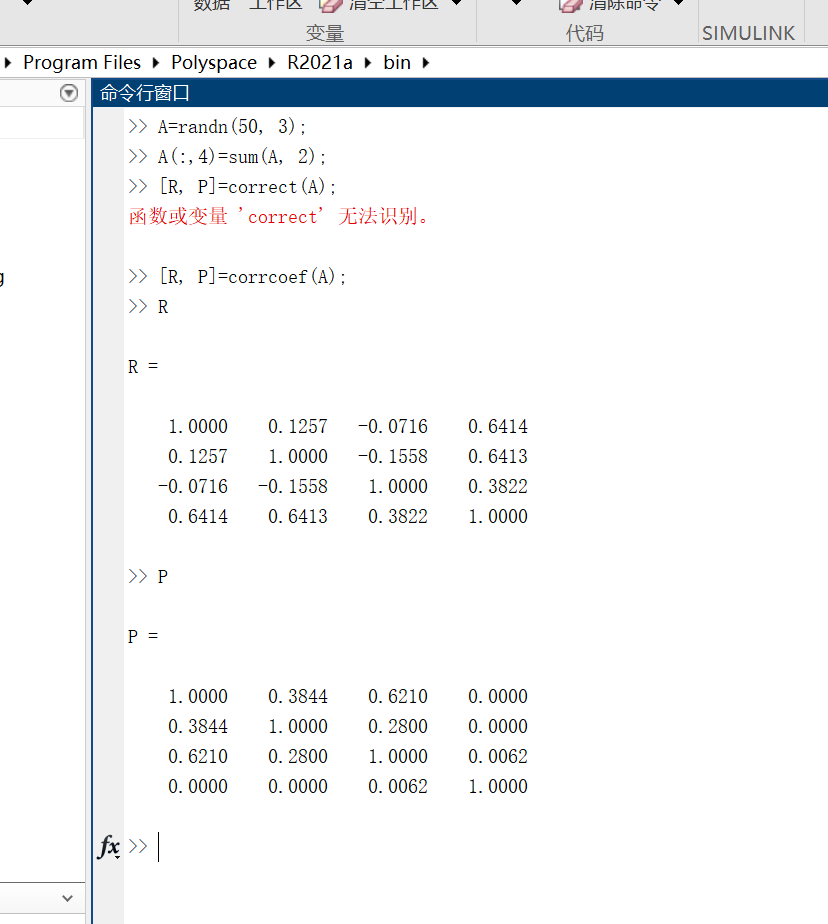Go to the bin folder in path
Viewport: 828px width, 924px height.
(397, 62)
